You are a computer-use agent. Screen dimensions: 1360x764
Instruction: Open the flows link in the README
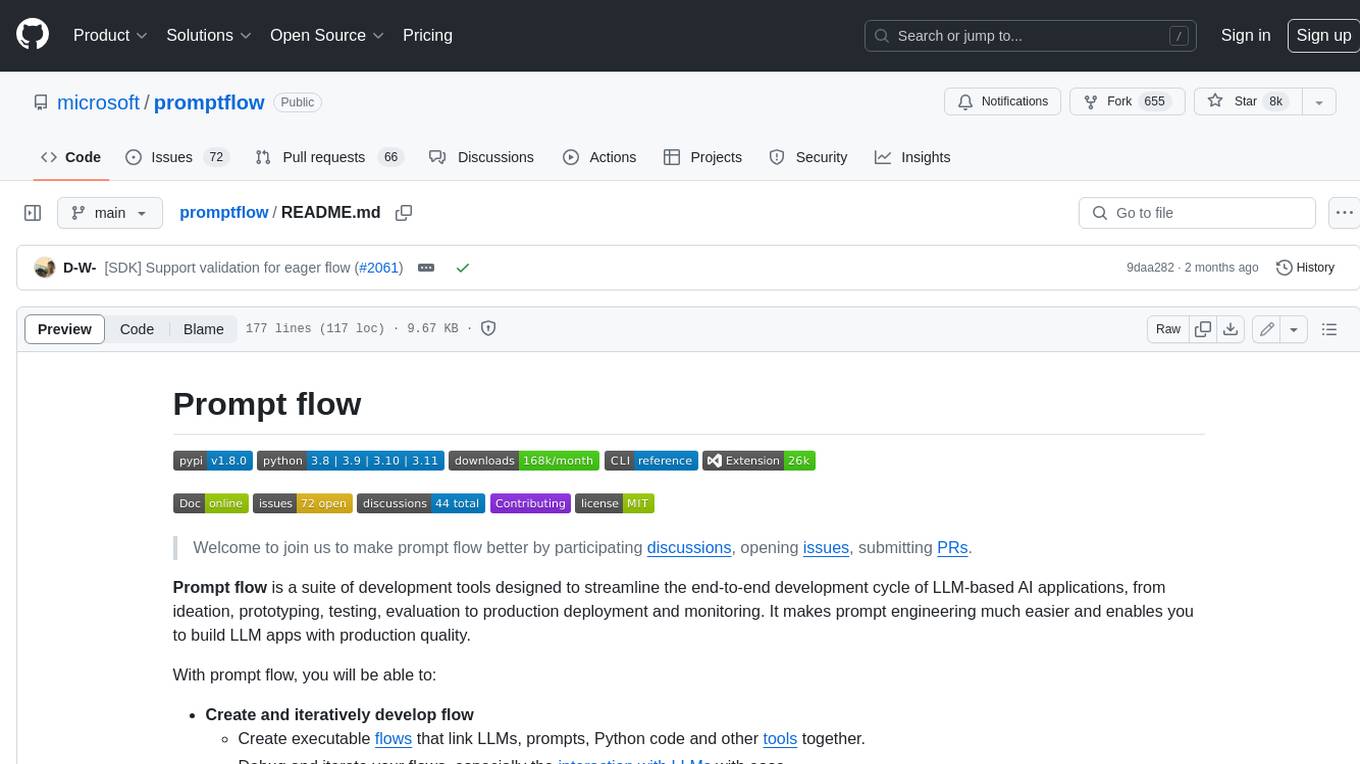pos(393,739)
